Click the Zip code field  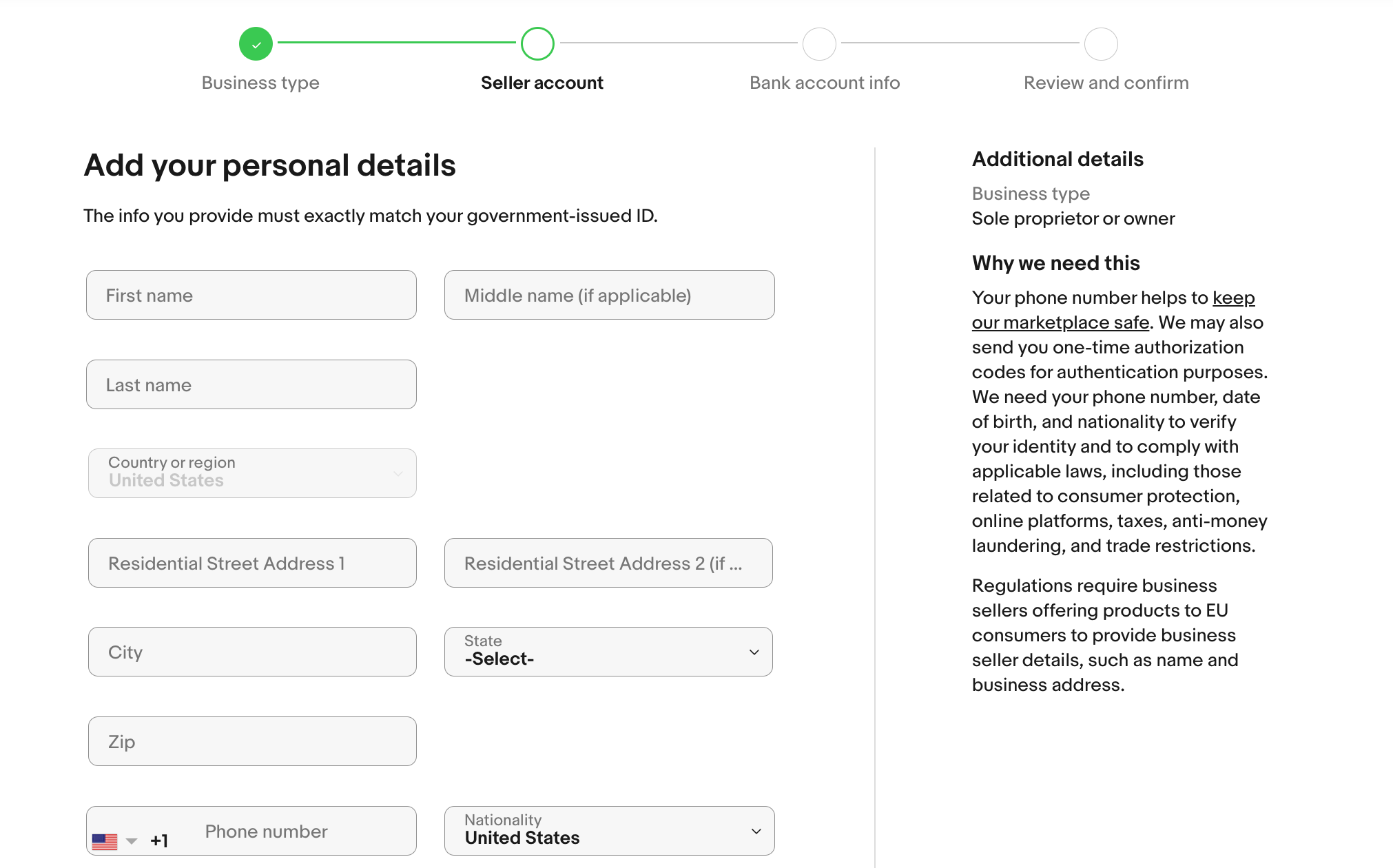point(251,741)
